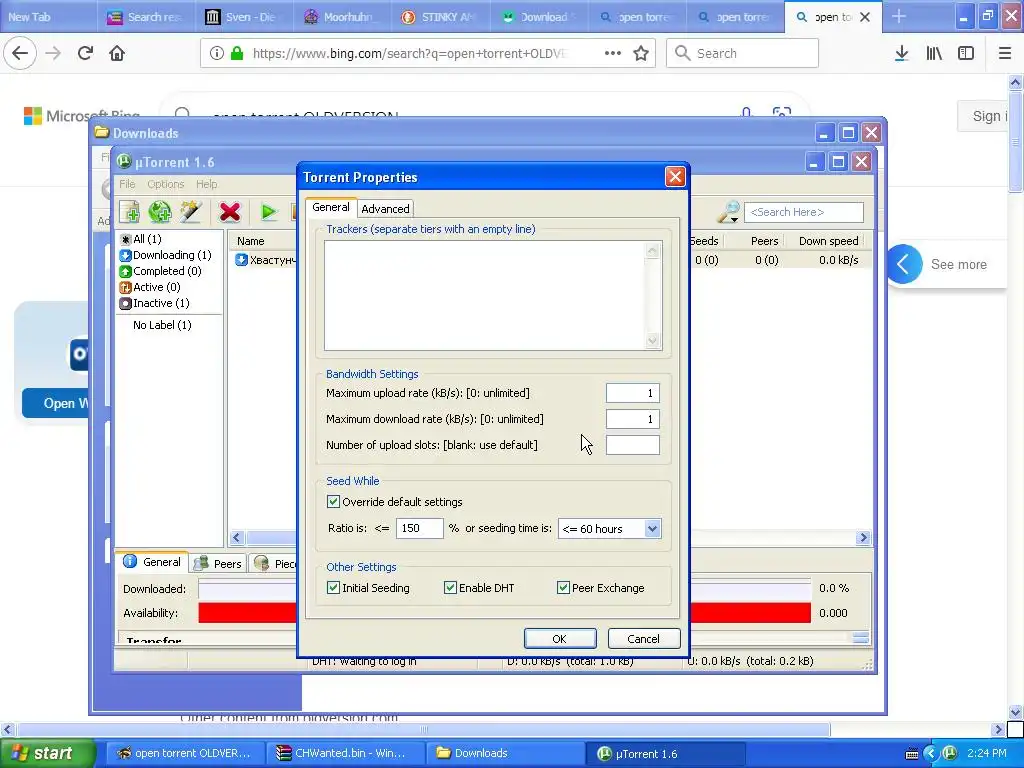Image resolution: width=1024 pixels, height=768 pixels.
Task: Open Firefox library icon
Action: click(x=934, y=54)
